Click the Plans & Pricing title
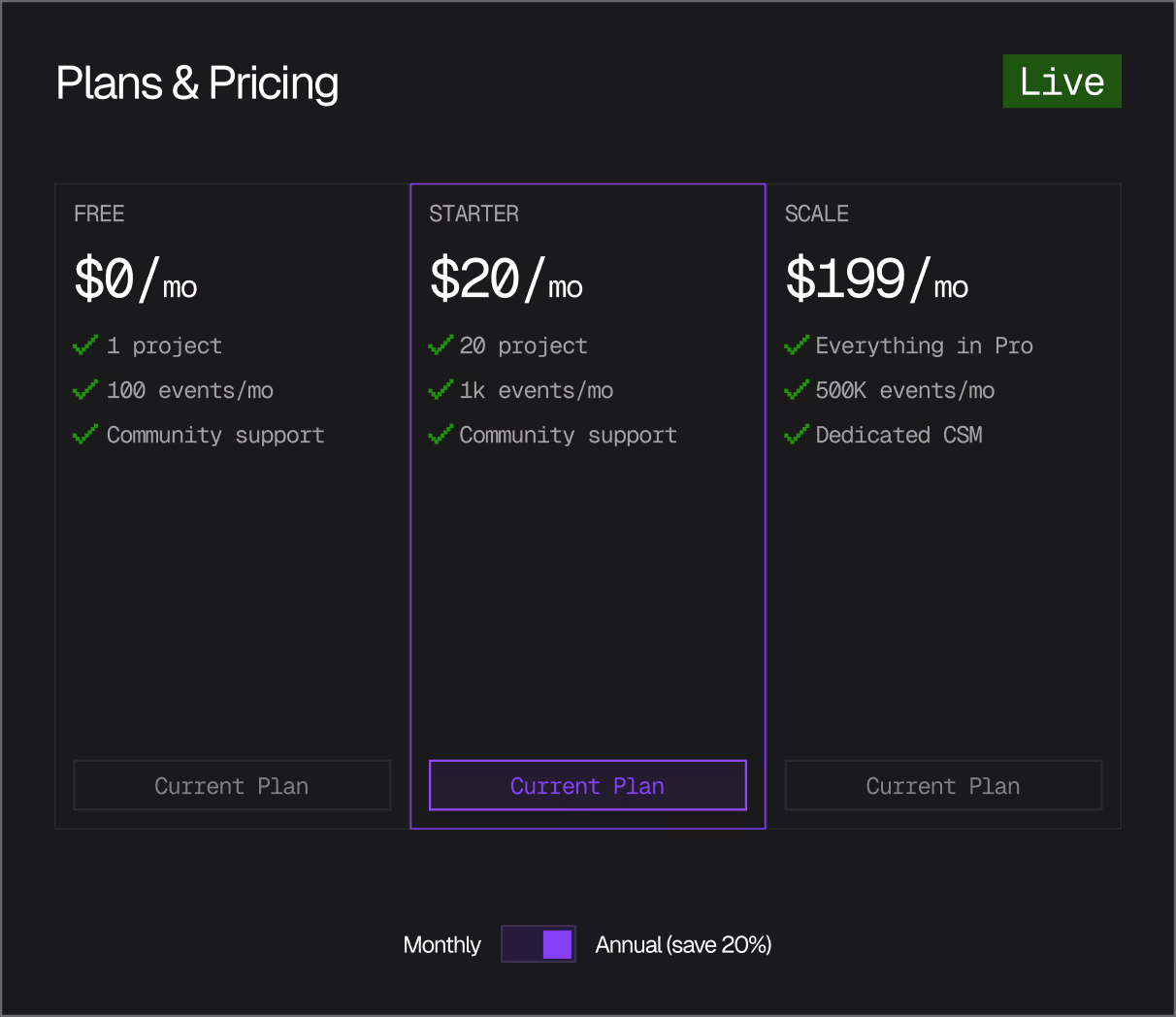Viewport: 1176px width, 1017px height. tap(197, 83)
